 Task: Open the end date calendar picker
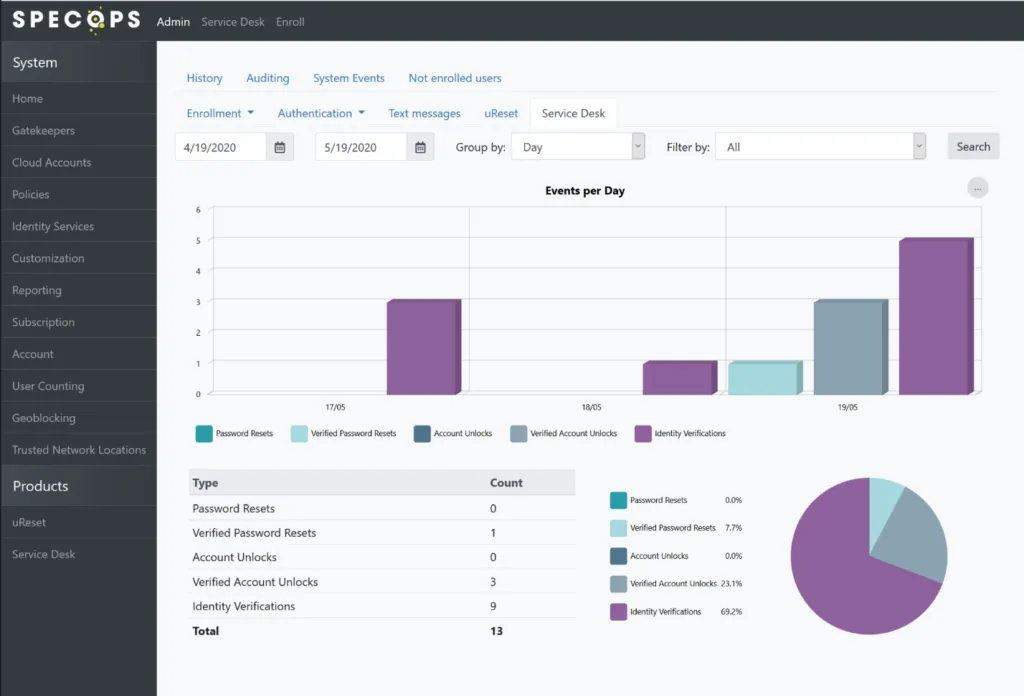(420, 147)
